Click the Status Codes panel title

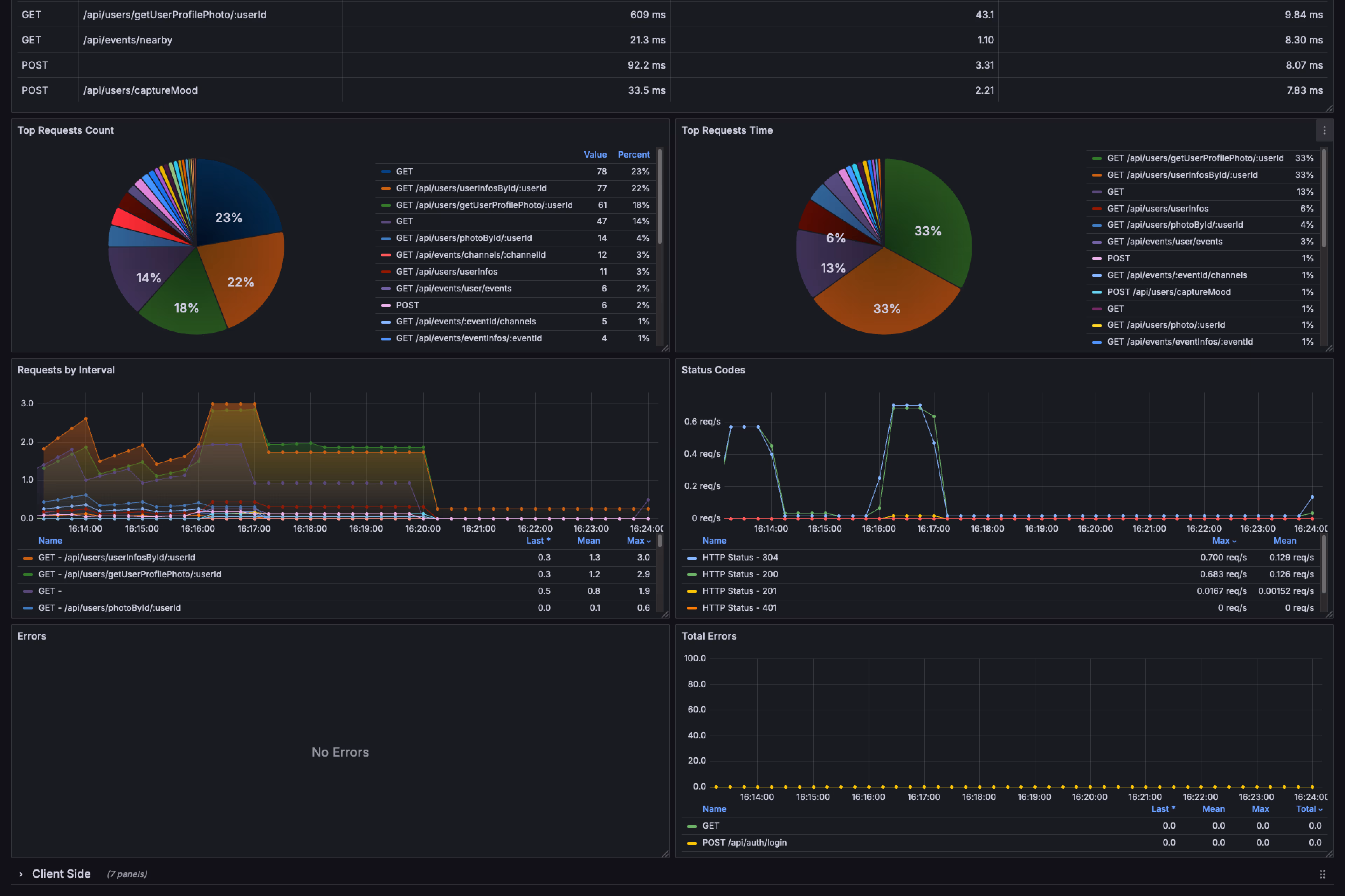(x=712, y=370)
